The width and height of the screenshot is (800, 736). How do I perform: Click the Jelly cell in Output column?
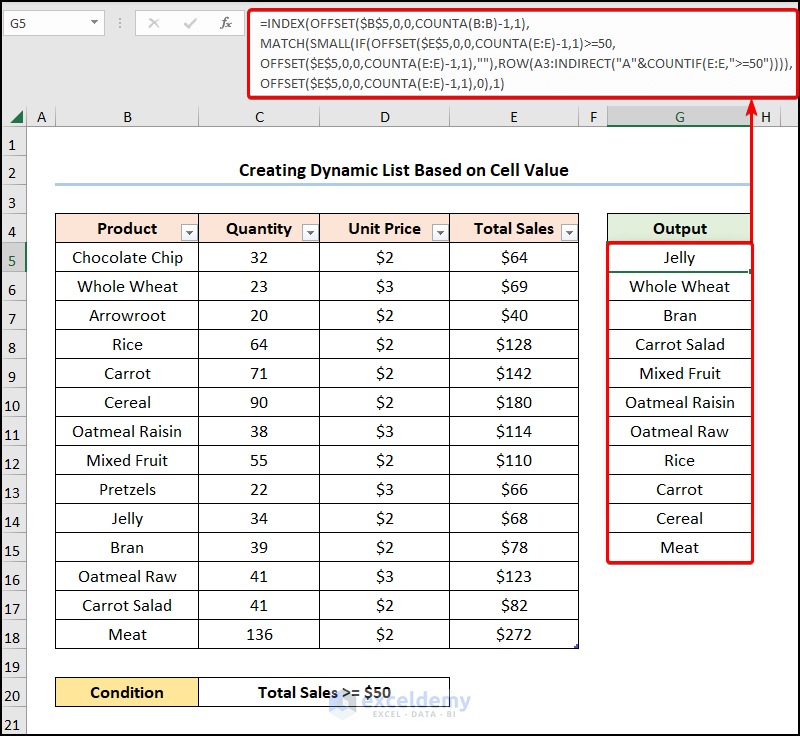[679, 257]
